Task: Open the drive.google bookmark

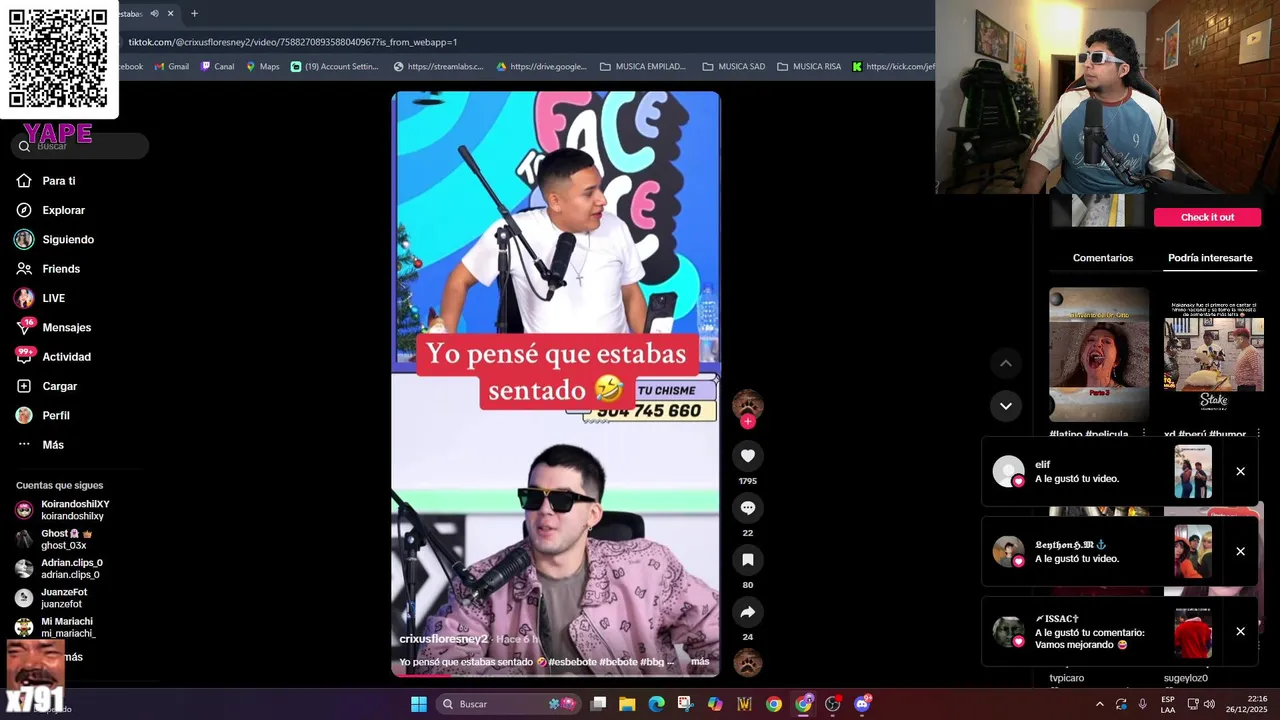Action: pyautogui.click(x=542, y=67)
